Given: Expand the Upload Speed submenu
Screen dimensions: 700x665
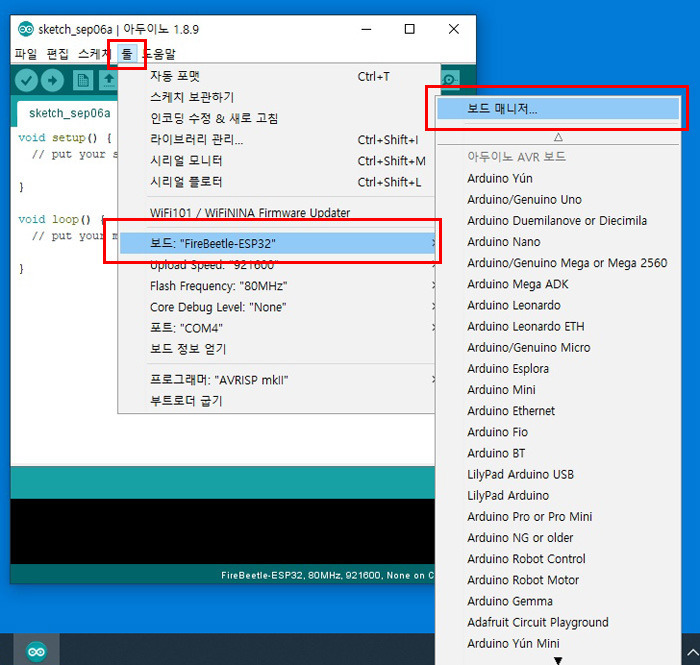Looking at the screenshot, I should (277, 265).
